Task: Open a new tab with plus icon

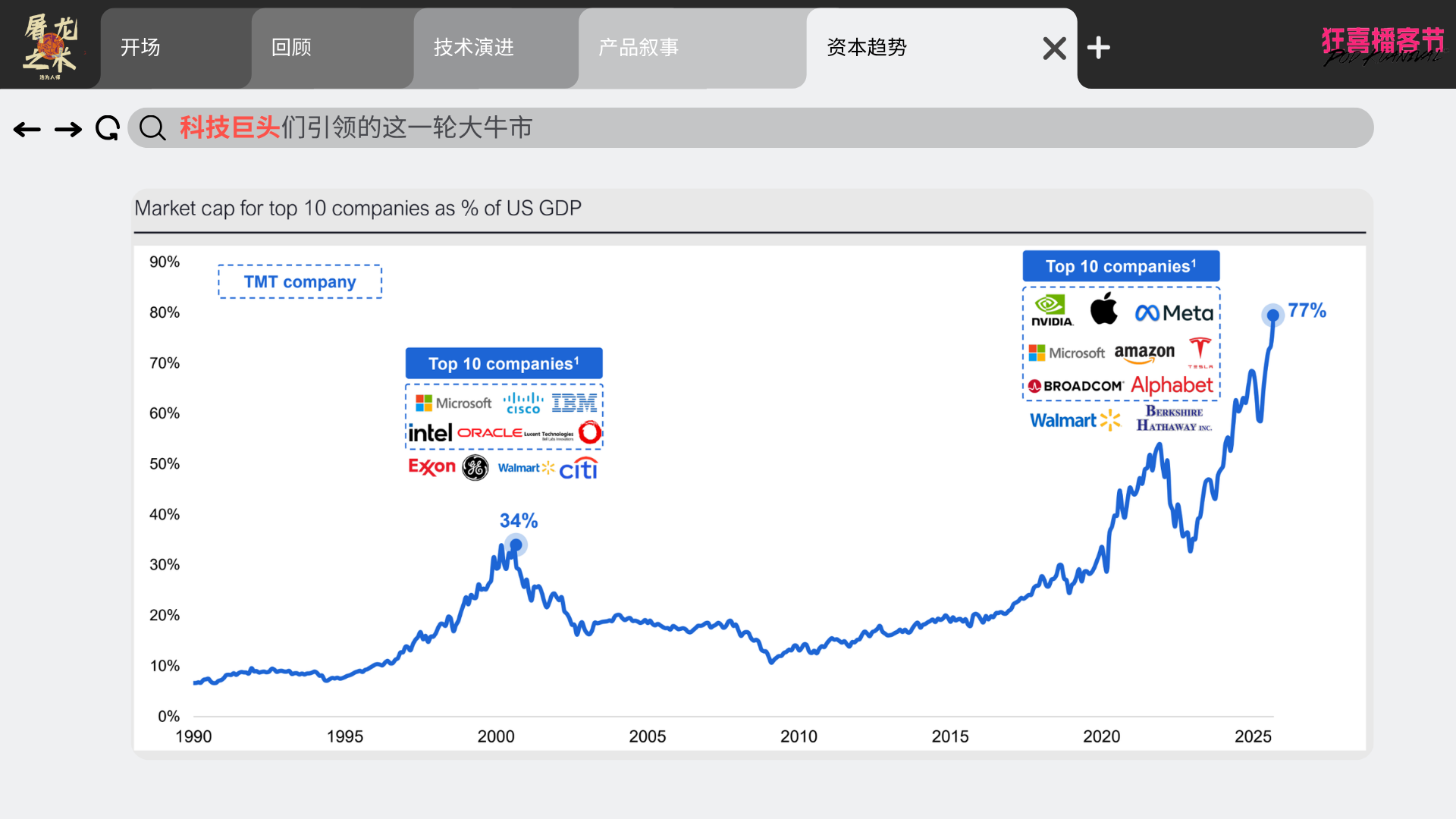Action: coord(1099,48)
